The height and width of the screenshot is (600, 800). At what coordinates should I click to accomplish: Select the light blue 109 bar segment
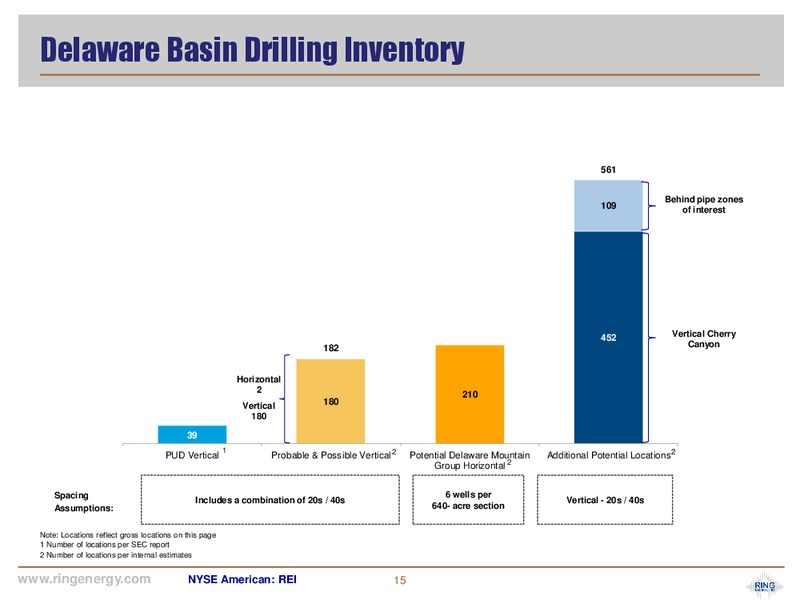tap(608, 206)
